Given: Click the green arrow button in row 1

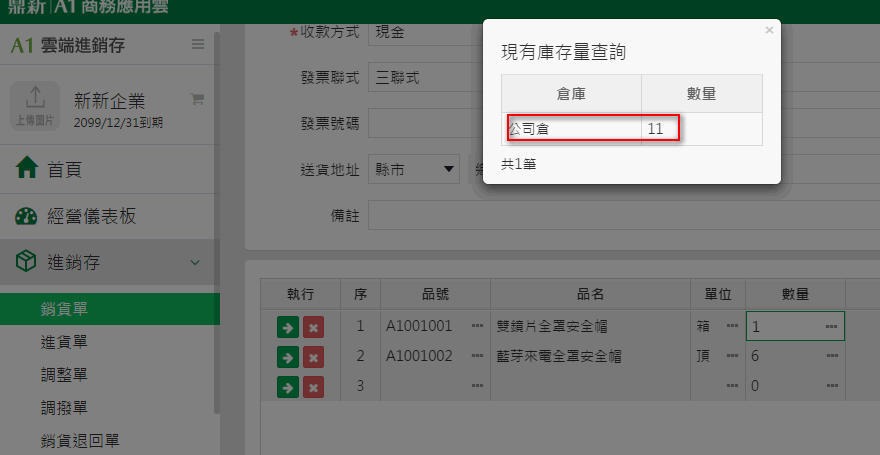Looking at the screenshot, I should click(x=288, y=328).
